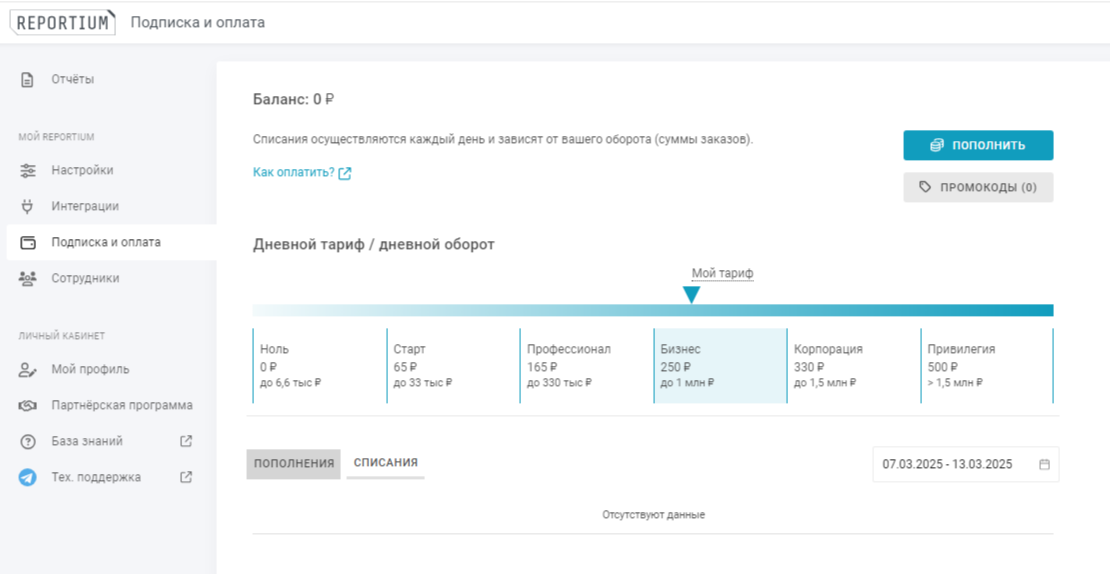This screenshot has width=1110, height=574.
Task: Click the База знаний external link icon
Action: (x=186, y=441)
